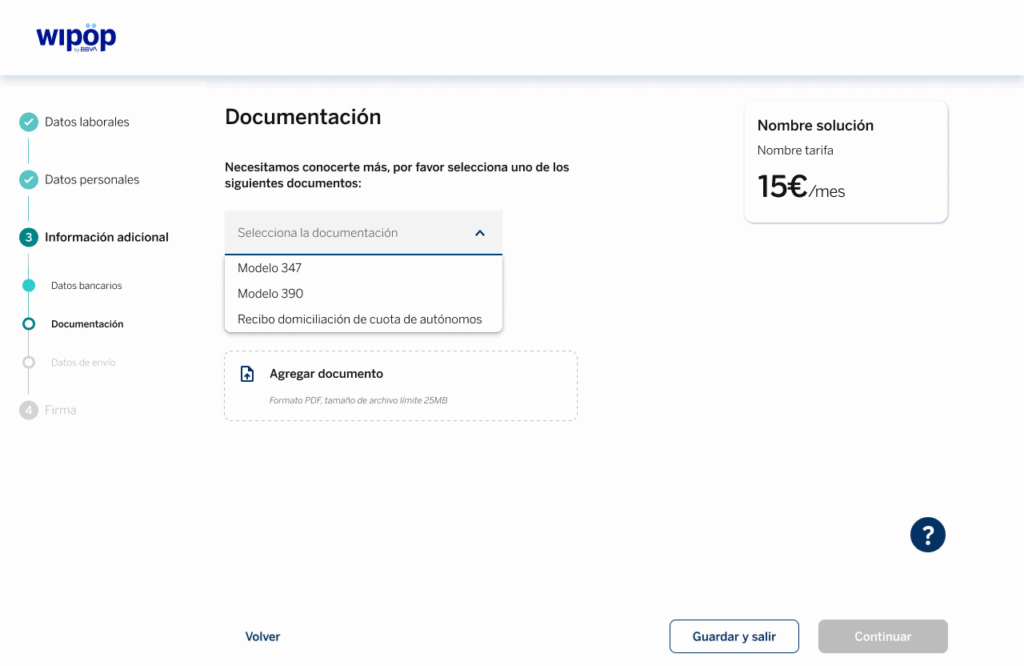Click the Datos personales checkmark icon
This screenshot has height=666, width=1024.
pos(29,180)
